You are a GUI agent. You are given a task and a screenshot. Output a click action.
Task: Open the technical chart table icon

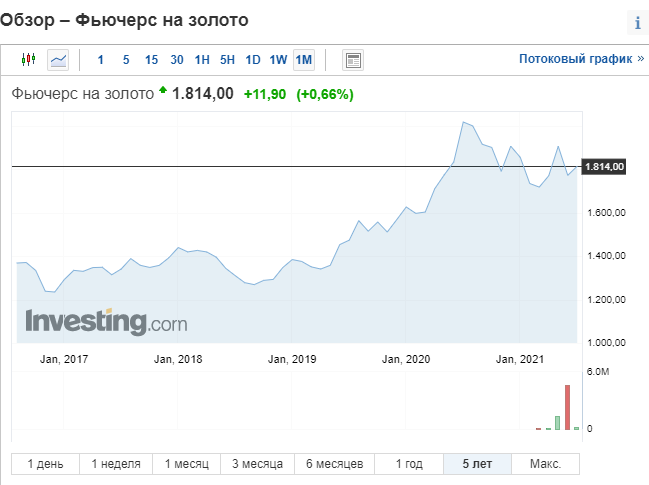pos(353,60)
